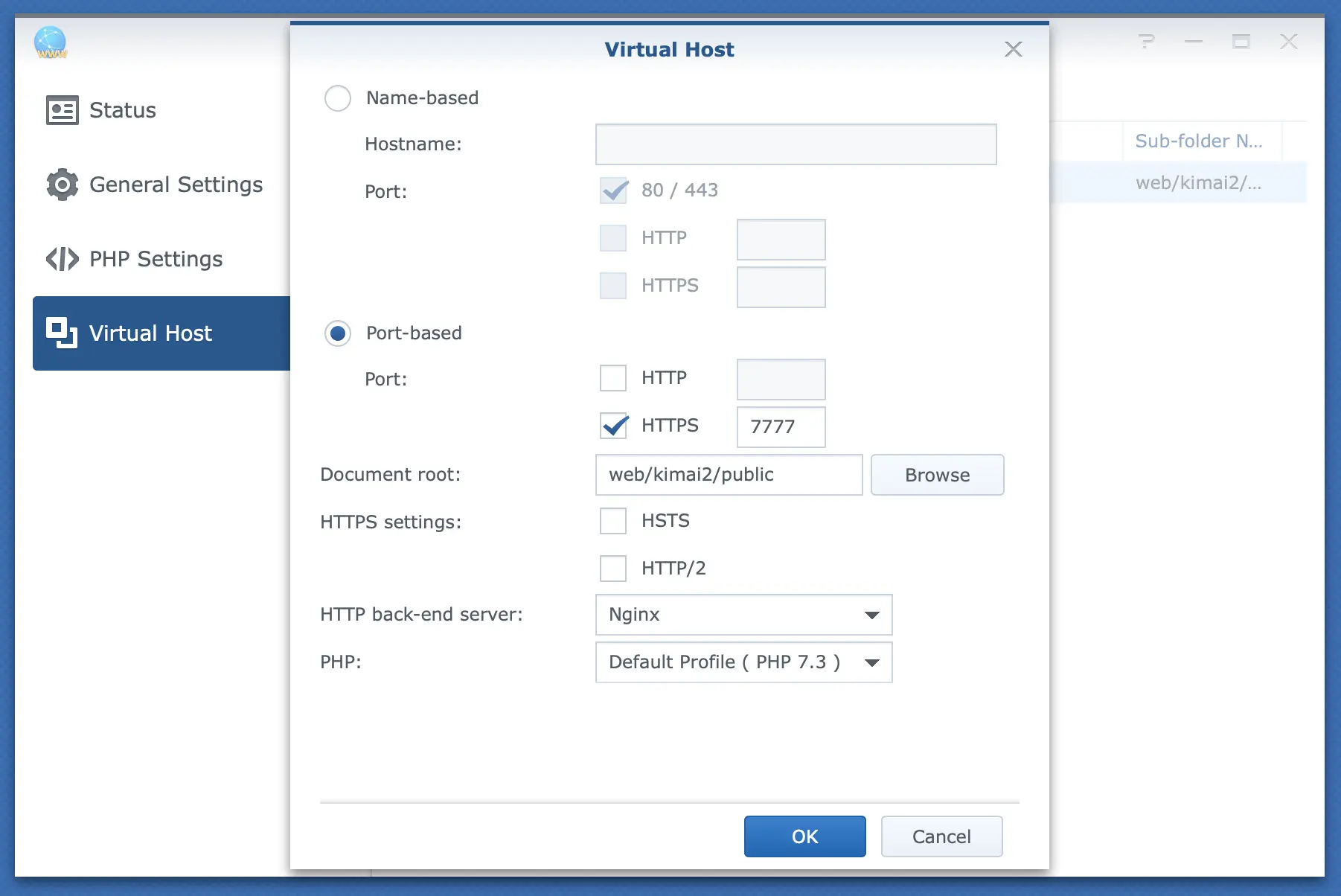Click the General Settings gear icon
The height and width of the screenshot is (896, 1341).
[x=62, y=185]
